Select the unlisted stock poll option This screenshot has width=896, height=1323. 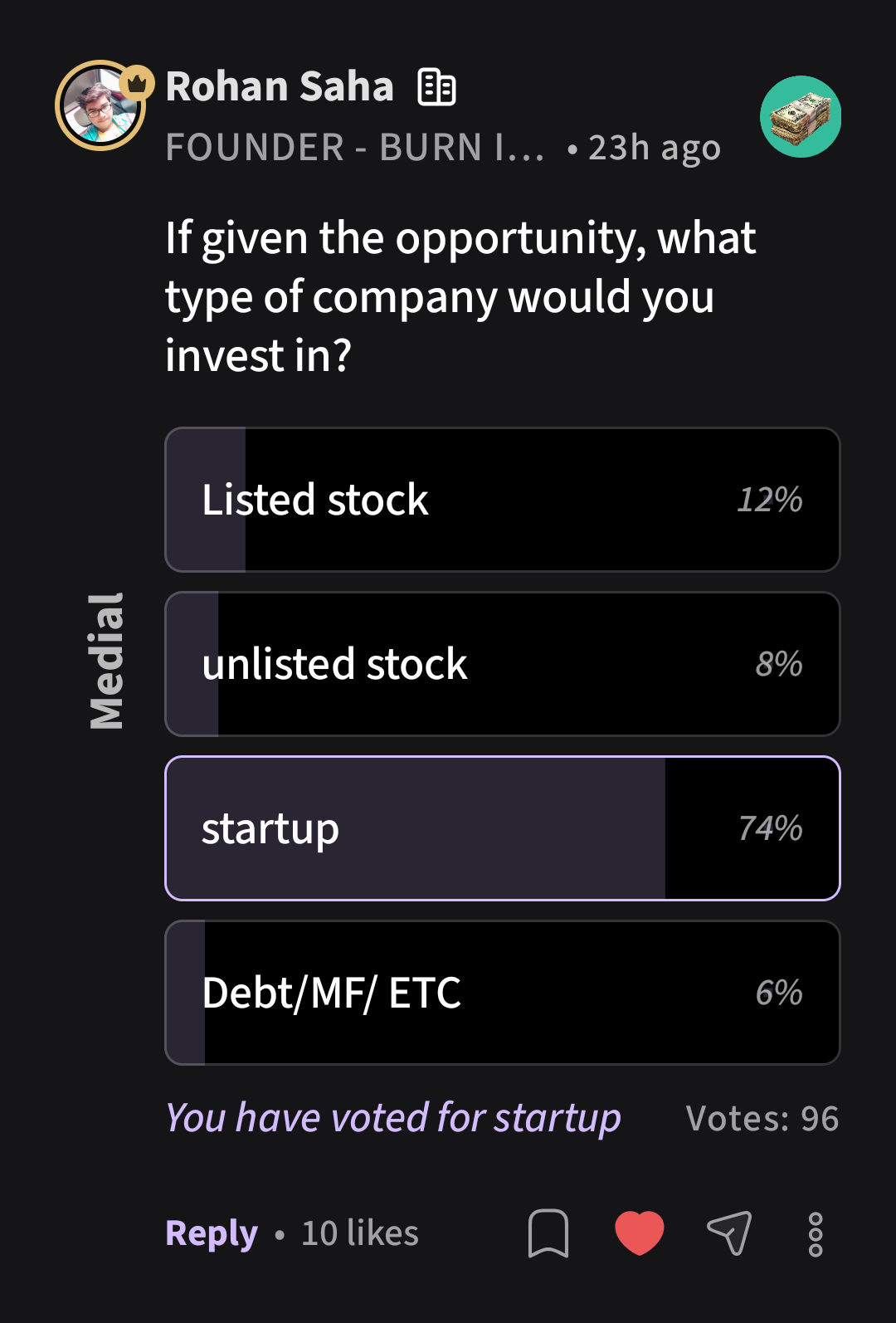(502, 664)
